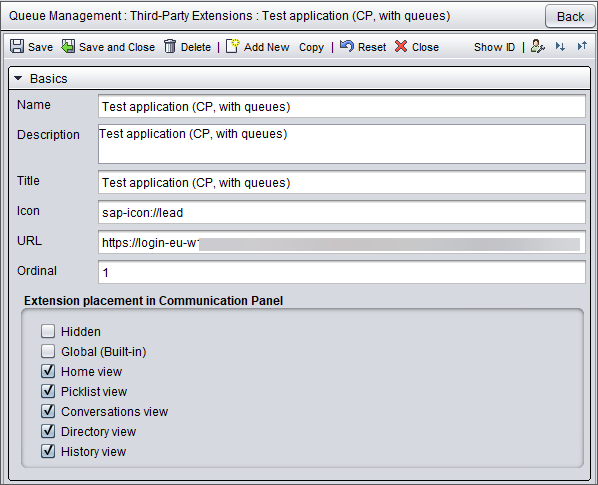Select the Ordinal input field
This screenshot has height=485, width=598.
coord(342,272)
